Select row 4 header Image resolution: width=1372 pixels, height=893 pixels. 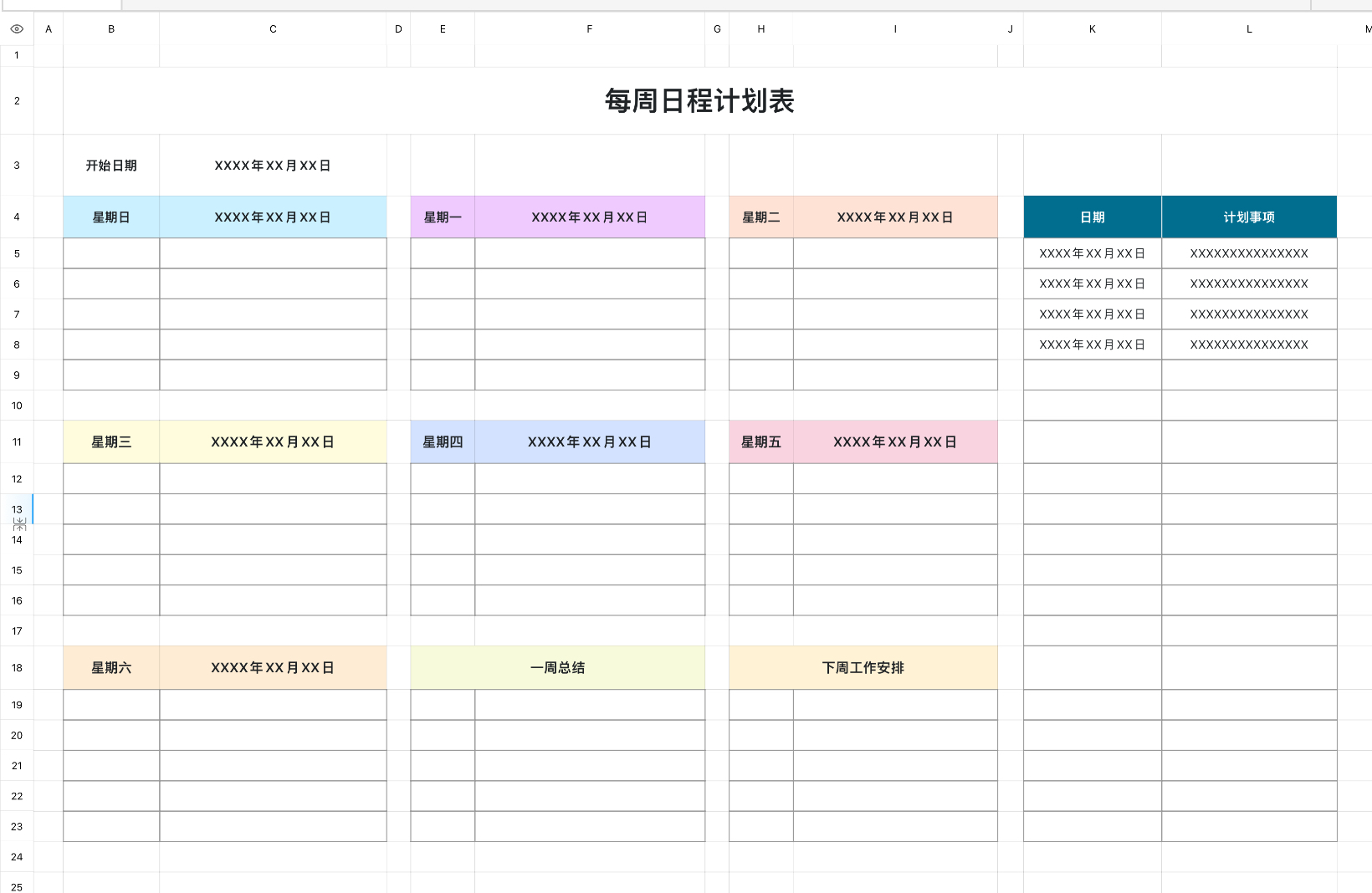tap(17, 217)
